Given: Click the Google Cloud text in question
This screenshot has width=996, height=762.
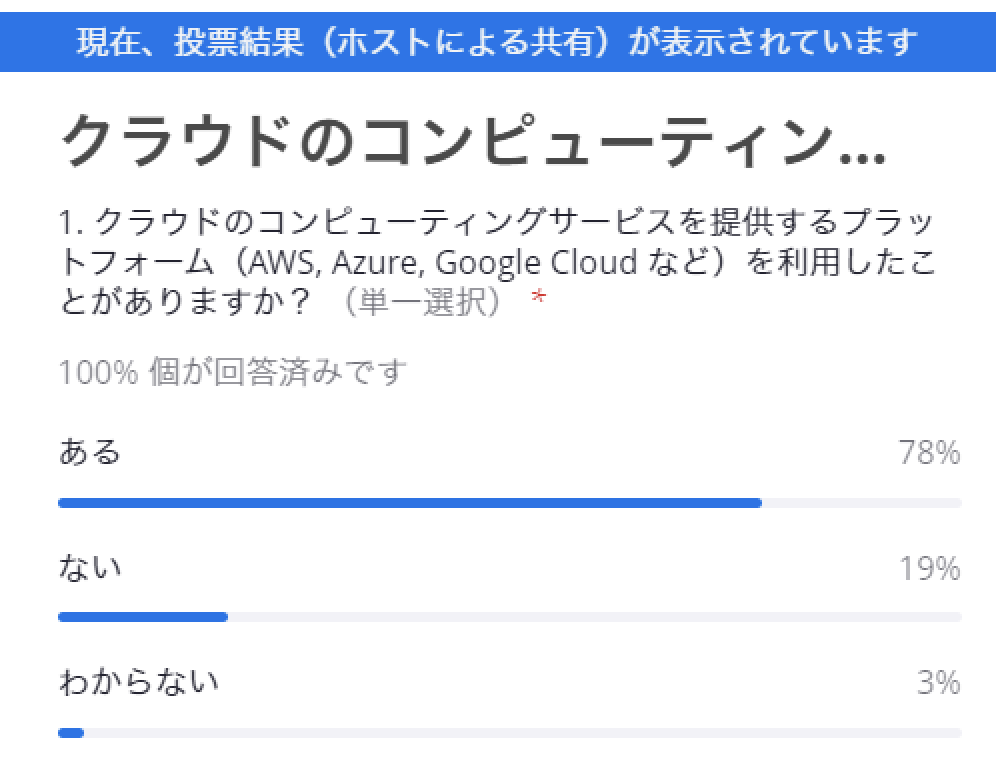Looking at the screenshot, I should (536, 262).
